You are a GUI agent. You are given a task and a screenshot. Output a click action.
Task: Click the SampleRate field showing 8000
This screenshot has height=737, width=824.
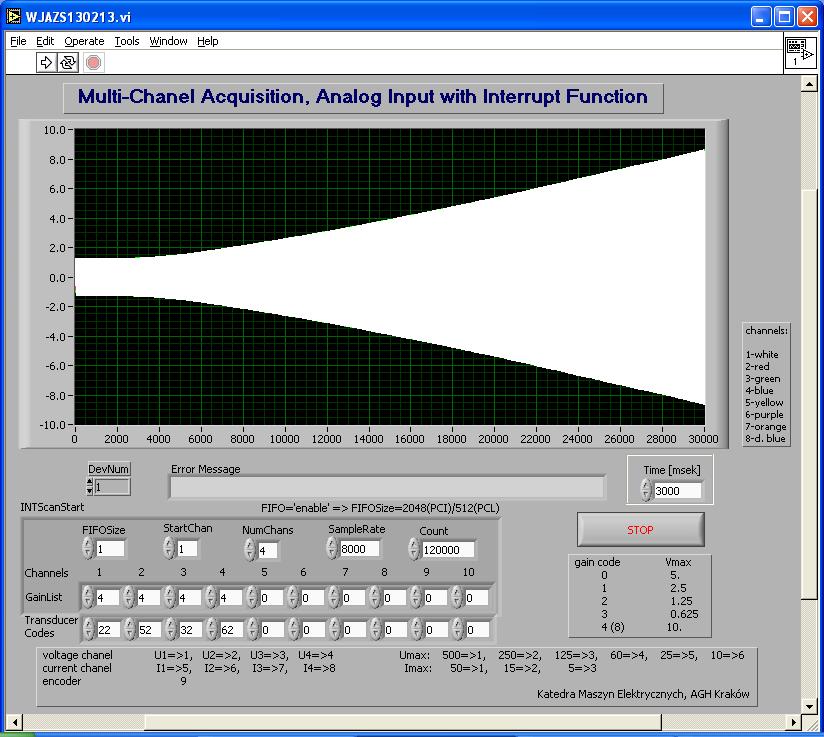click(x=359, y=548)
